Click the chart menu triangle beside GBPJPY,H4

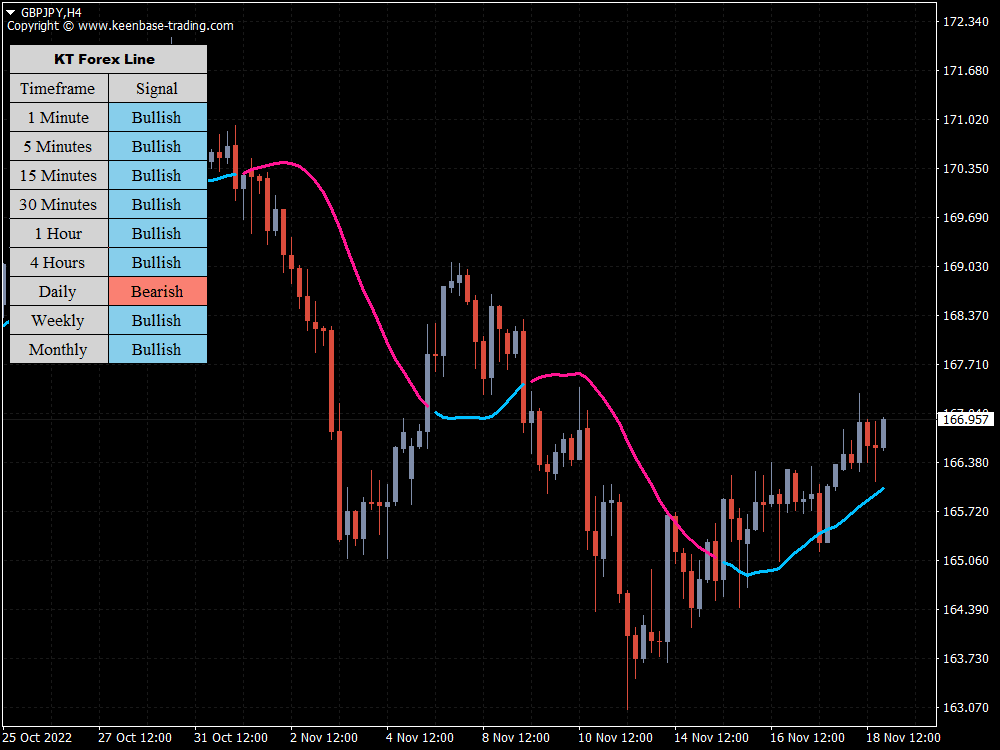pyautogui.click(x=10, y=12)
